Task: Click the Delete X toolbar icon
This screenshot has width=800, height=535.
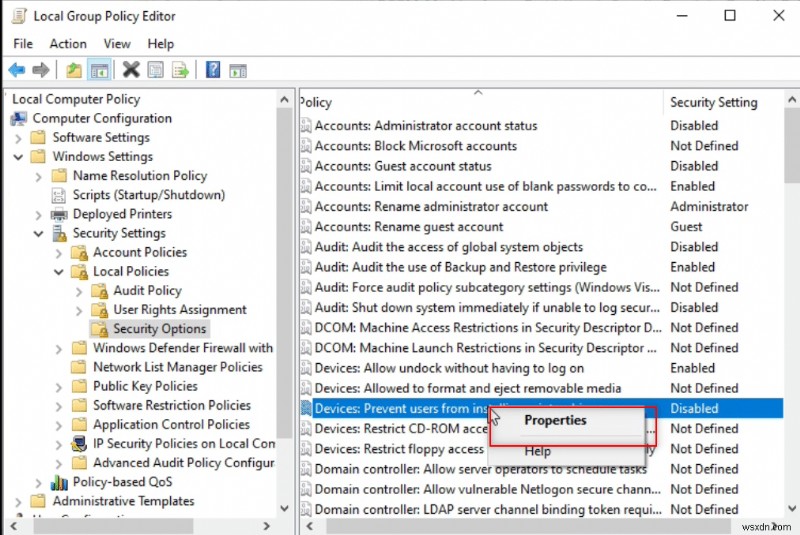Action: (131, 70)
